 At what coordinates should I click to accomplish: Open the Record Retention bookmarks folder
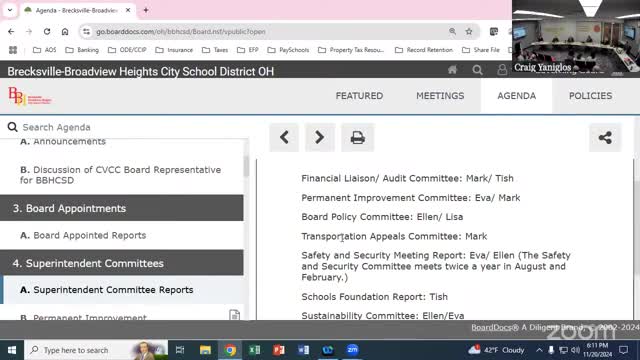pyautogui.click(x=424, y=50)
